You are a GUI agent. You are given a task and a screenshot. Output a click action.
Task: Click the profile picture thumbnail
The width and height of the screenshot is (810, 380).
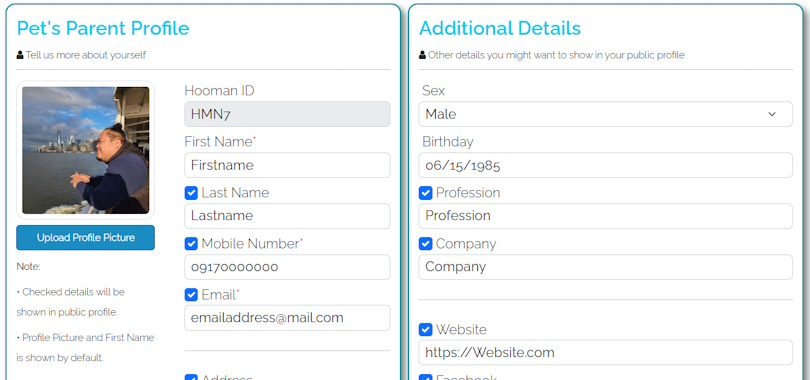coord(85,150)
